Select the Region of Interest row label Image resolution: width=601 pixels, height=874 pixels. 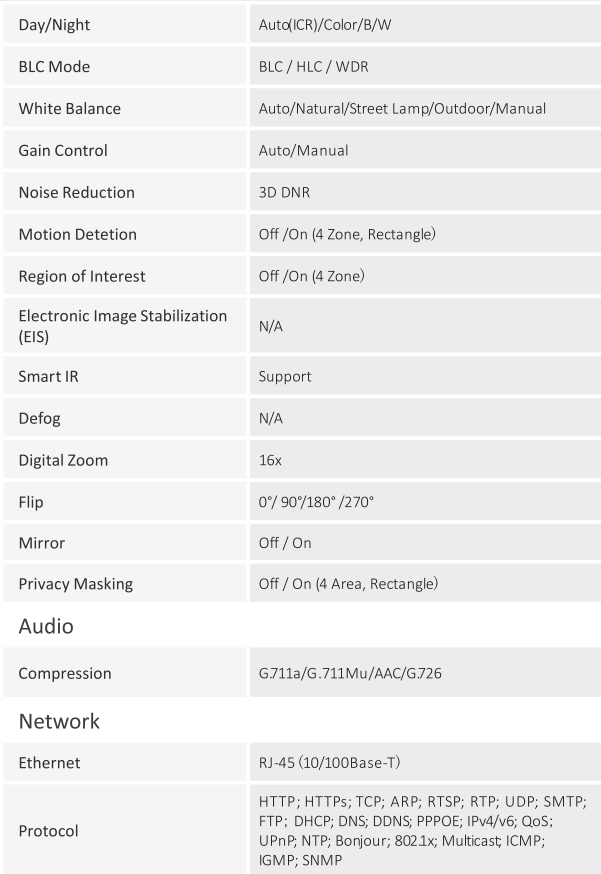tap(81, 277)
